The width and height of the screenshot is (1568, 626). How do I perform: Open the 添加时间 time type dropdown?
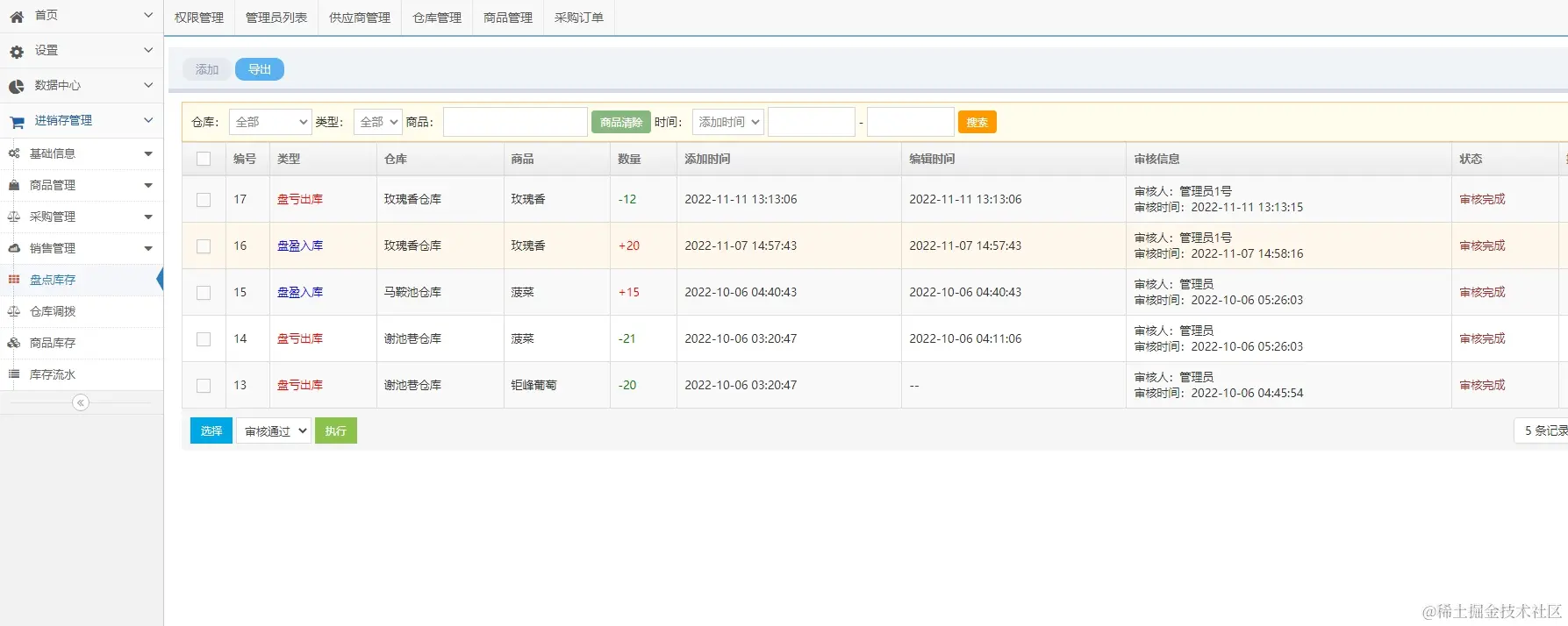(x=728, y=122)
